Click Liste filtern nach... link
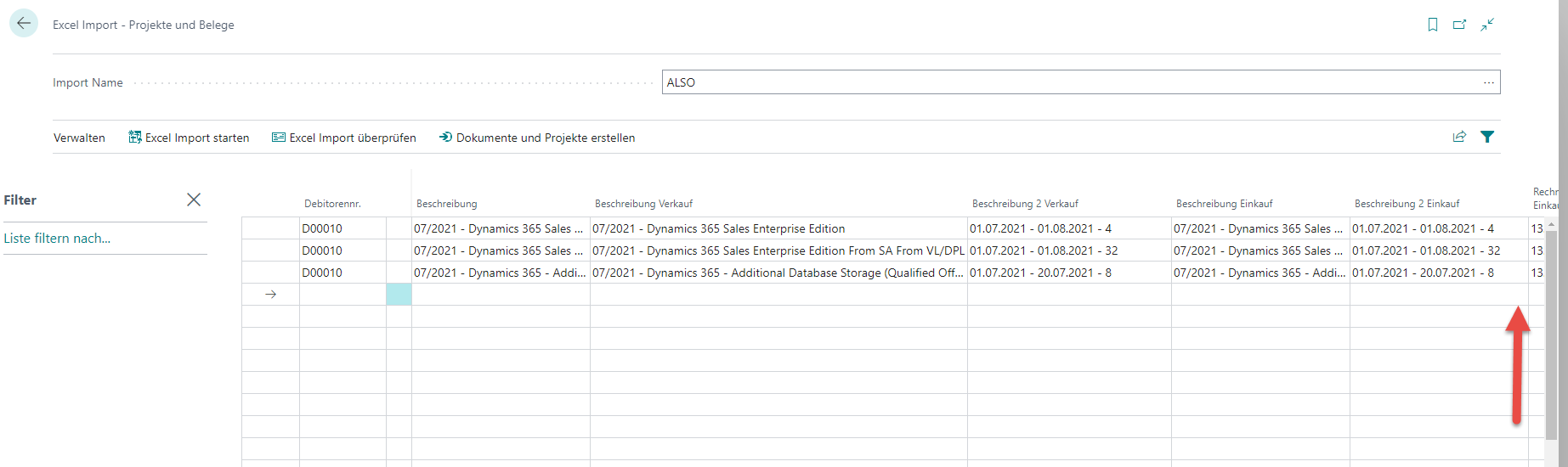The height and width of the screenshot is (467, 1568). coord(57,239)
